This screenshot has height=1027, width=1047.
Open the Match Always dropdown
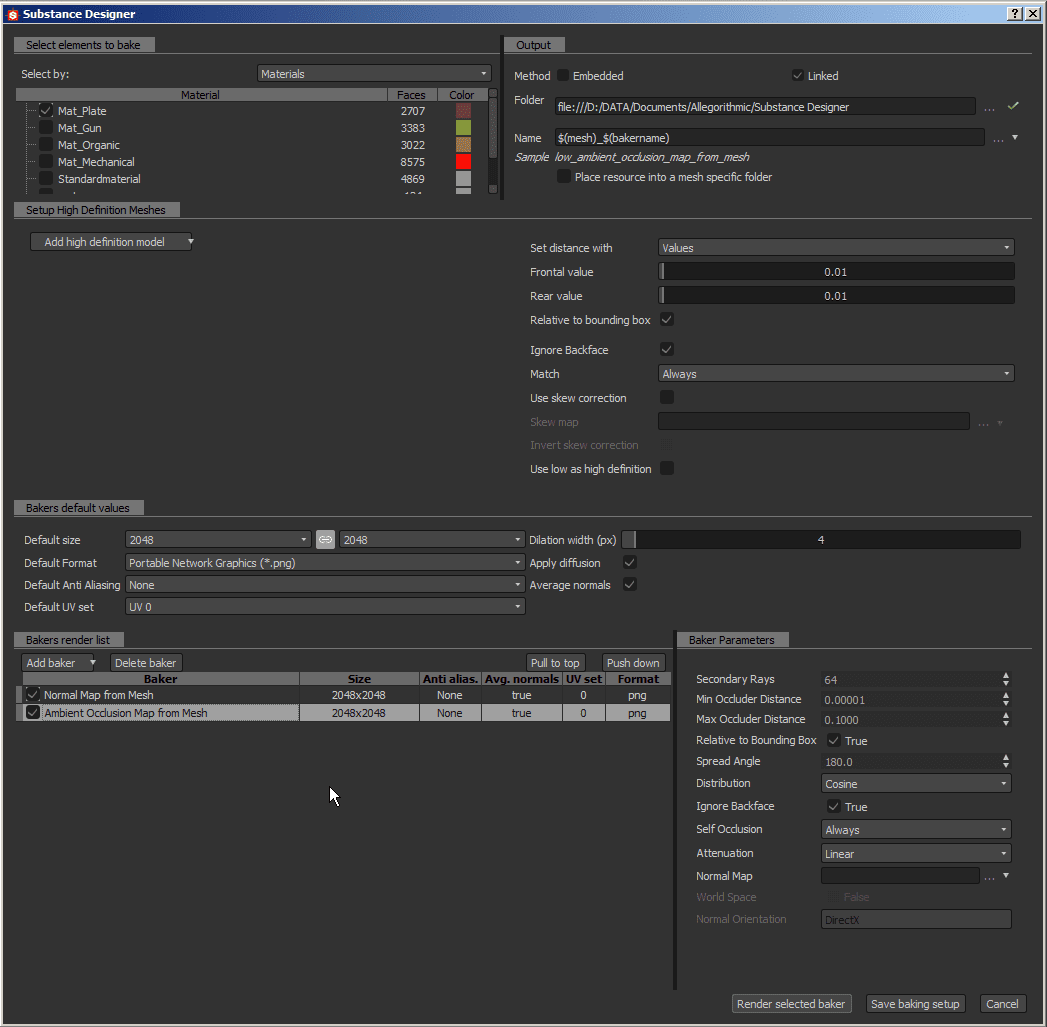click(x=836, y=374)
